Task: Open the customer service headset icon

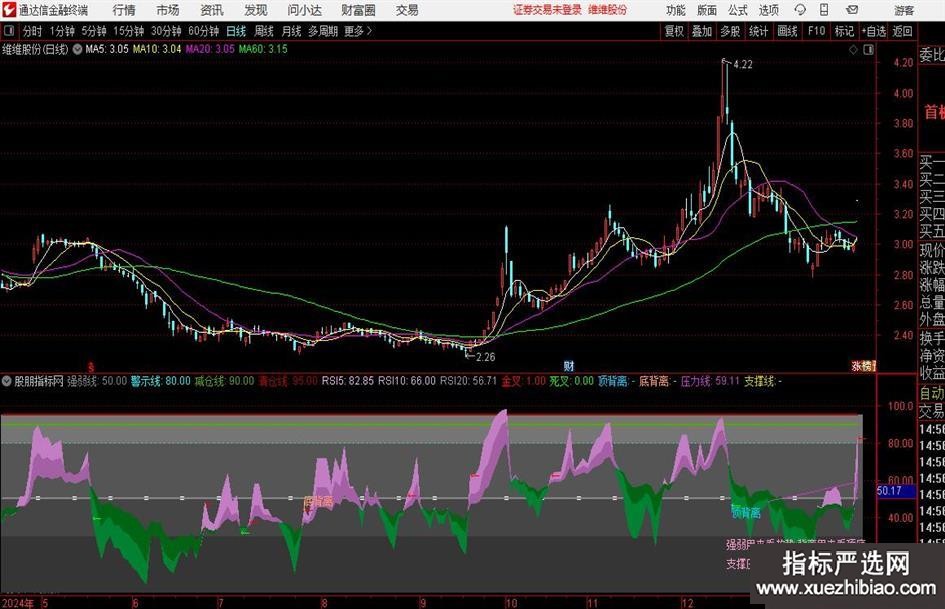Action: coord(800,10)
